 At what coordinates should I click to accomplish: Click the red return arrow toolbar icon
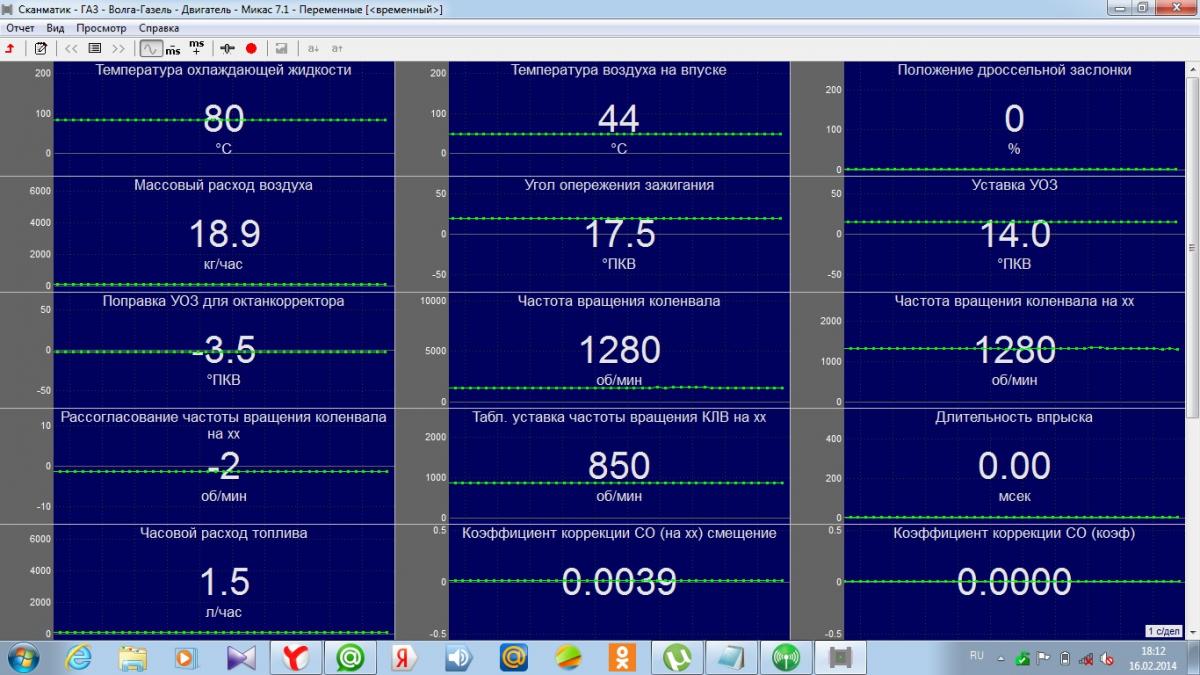[x=10, y=48]
